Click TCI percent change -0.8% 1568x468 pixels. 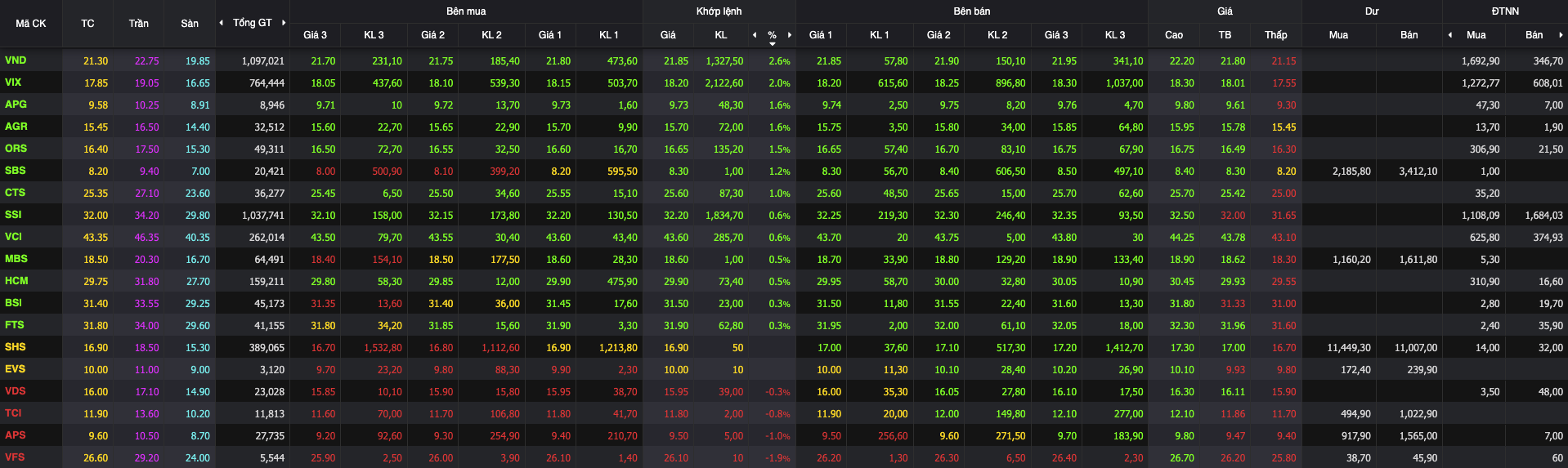(777, 414)
